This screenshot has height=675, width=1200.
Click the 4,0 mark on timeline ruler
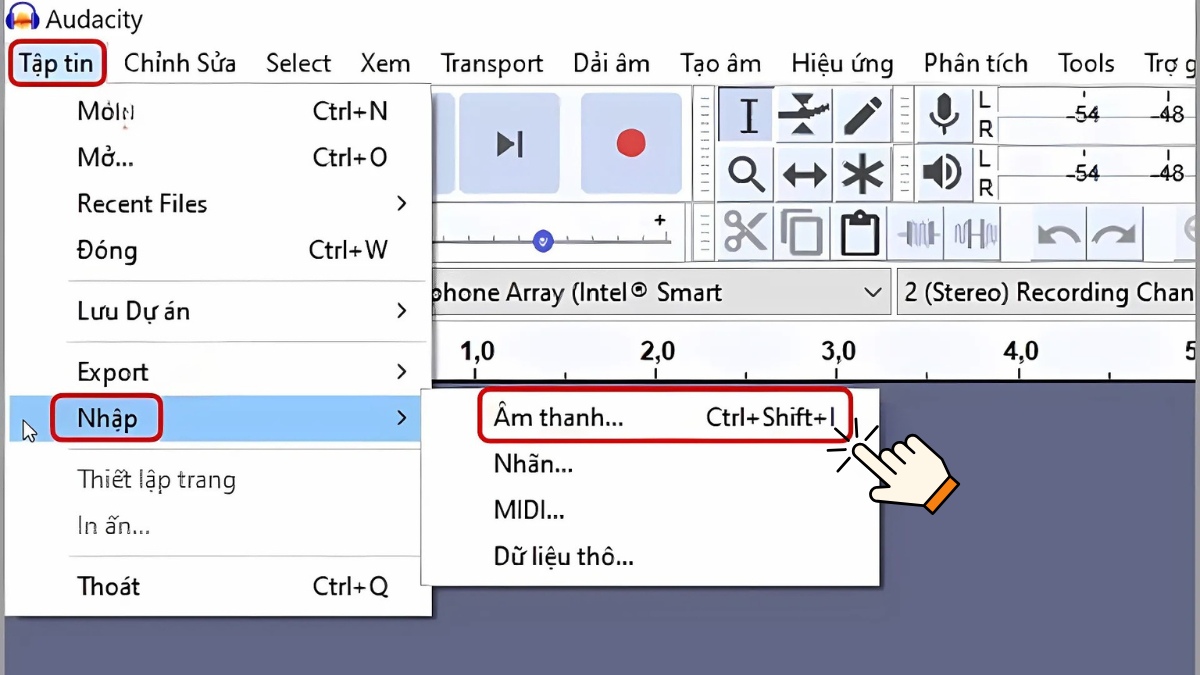(x=1019, y=351)
